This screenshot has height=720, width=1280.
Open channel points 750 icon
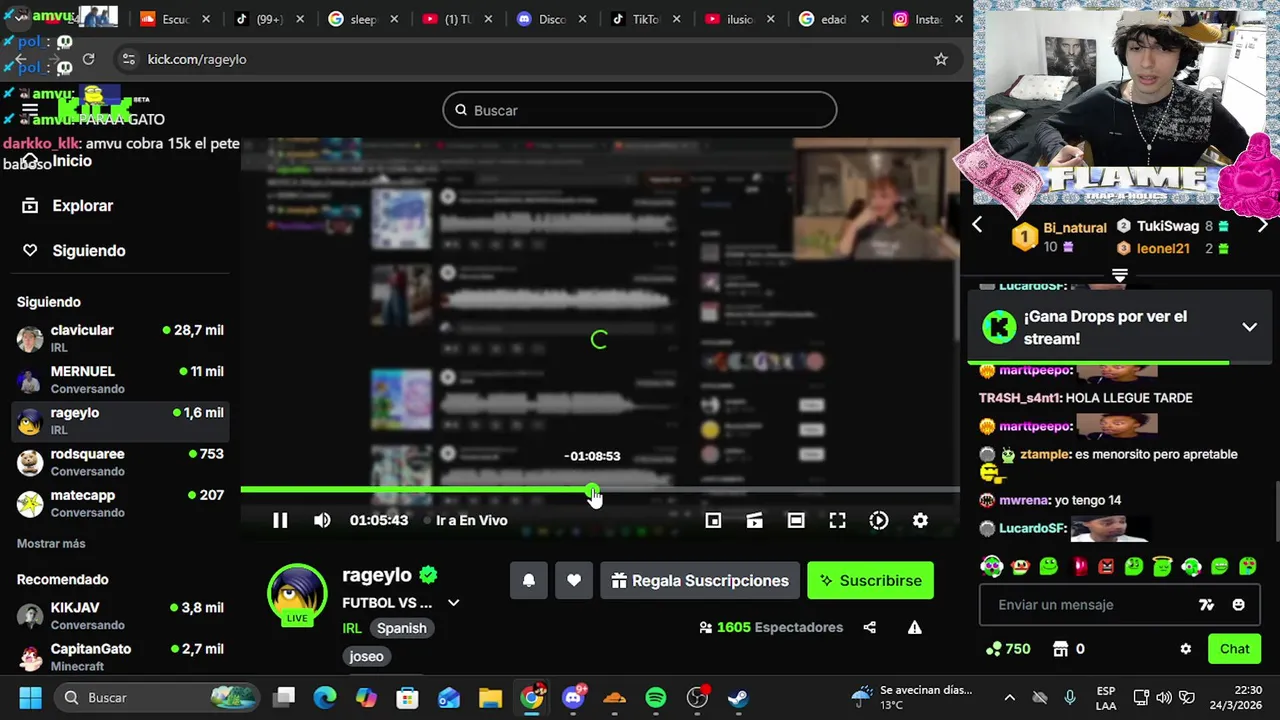pyautogui.click(x=1007, y=649)
